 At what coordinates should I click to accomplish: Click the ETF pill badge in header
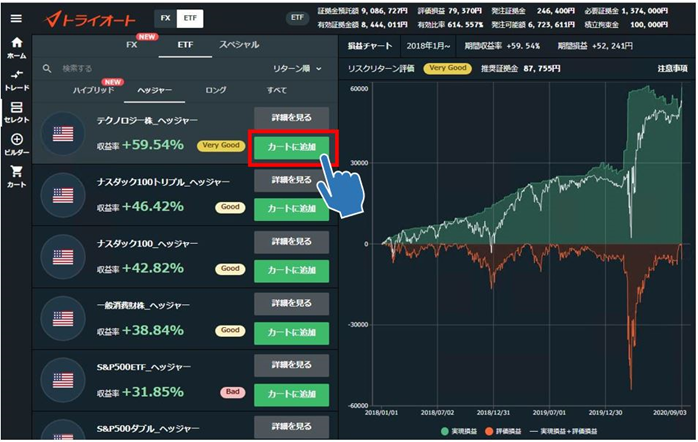pos(297,18)
